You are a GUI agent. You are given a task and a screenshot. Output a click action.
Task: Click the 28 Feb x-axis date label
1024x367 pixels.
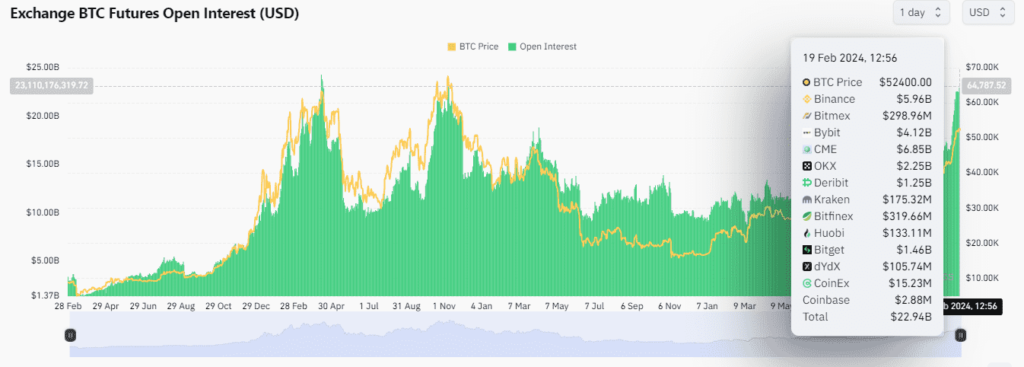[69, 305]
